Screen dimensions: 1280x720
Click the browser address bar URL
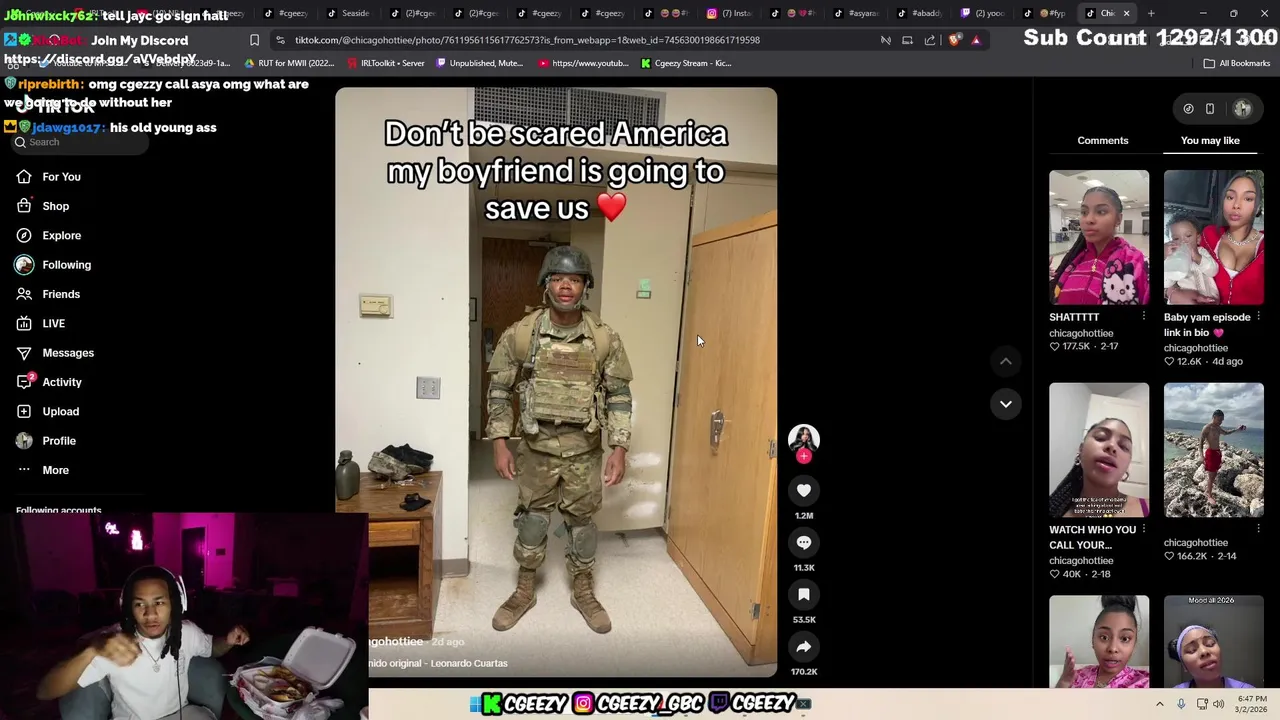(x=527, y=40)
